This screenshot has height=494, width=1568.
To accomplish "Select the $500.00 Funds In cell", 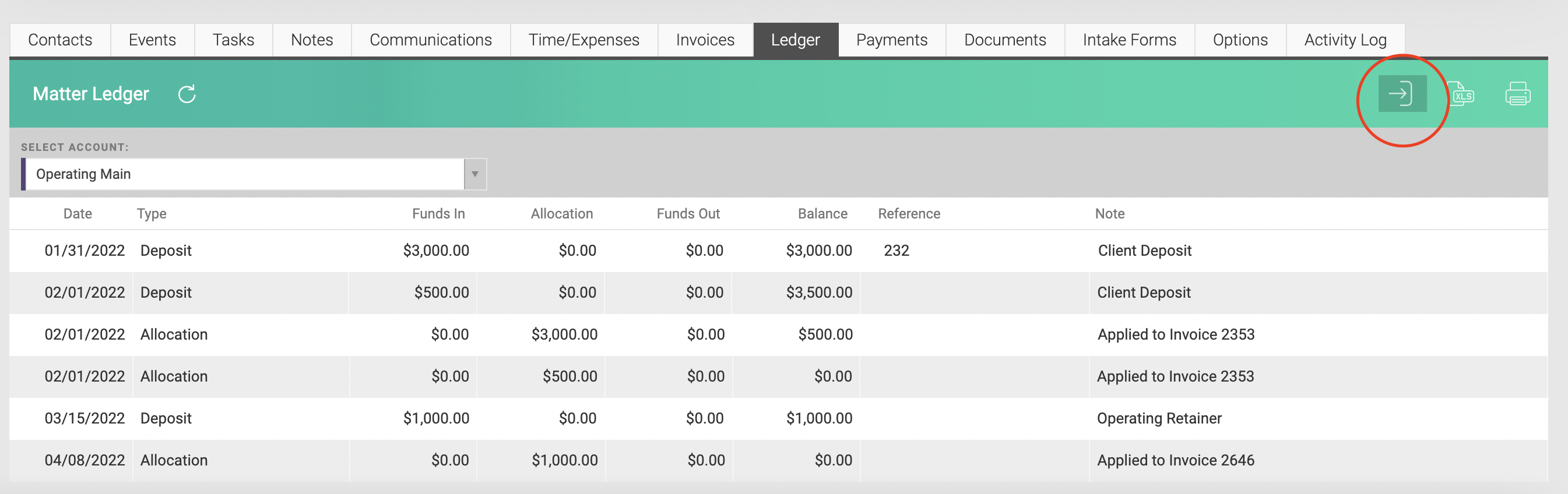I will click(x=441, y=292).
